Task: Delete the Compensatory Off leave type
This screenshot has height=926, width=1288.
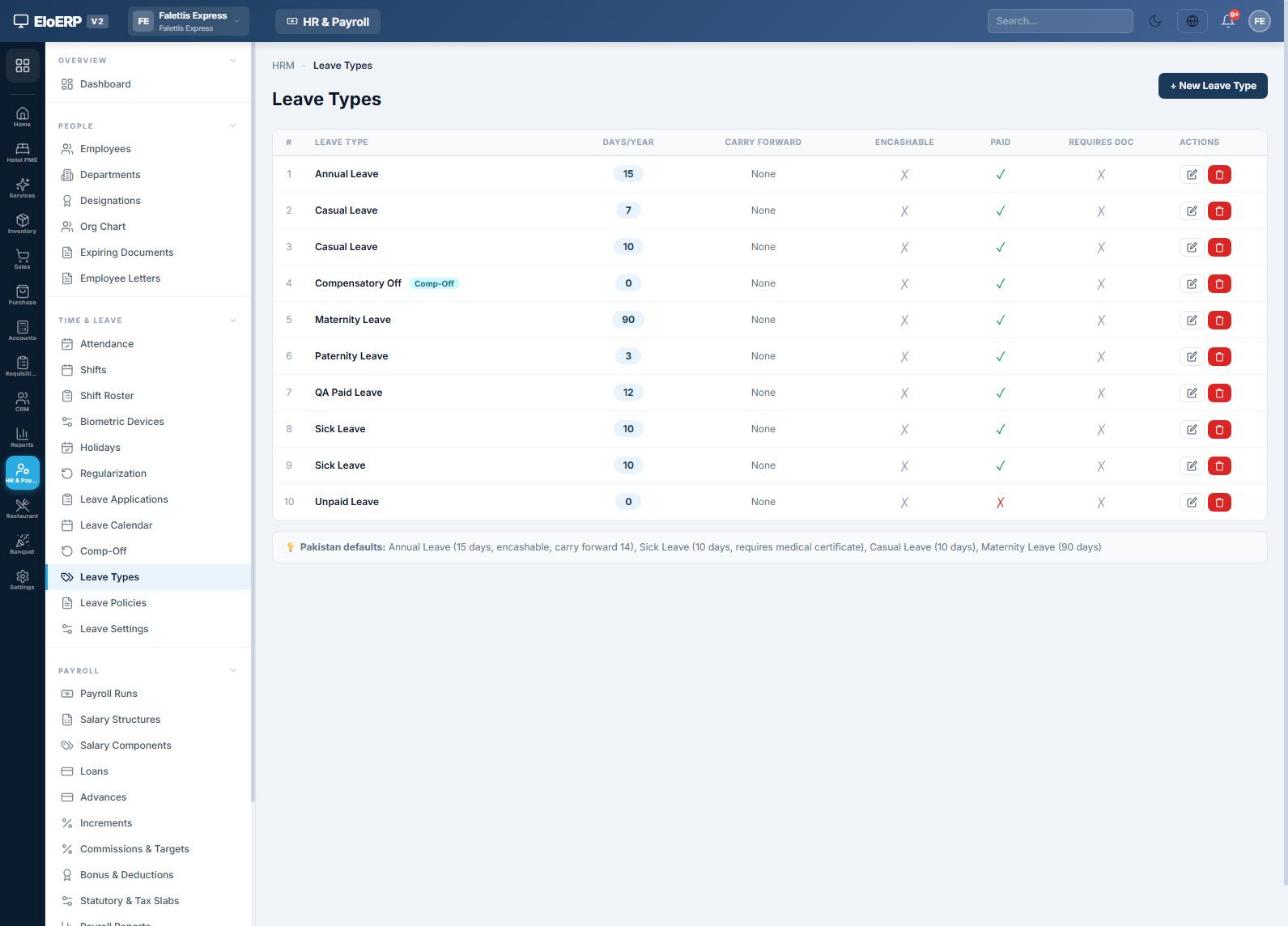Action: pyautogui.click(x=1219, y=284)
